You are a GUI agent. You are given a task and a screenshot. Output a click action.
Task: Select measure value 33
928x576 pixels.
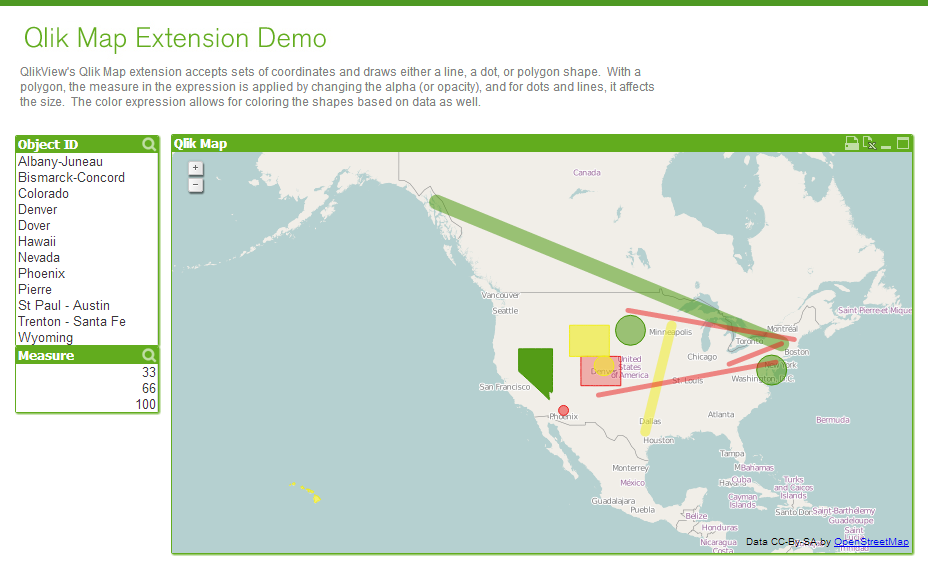pos(87,372)
